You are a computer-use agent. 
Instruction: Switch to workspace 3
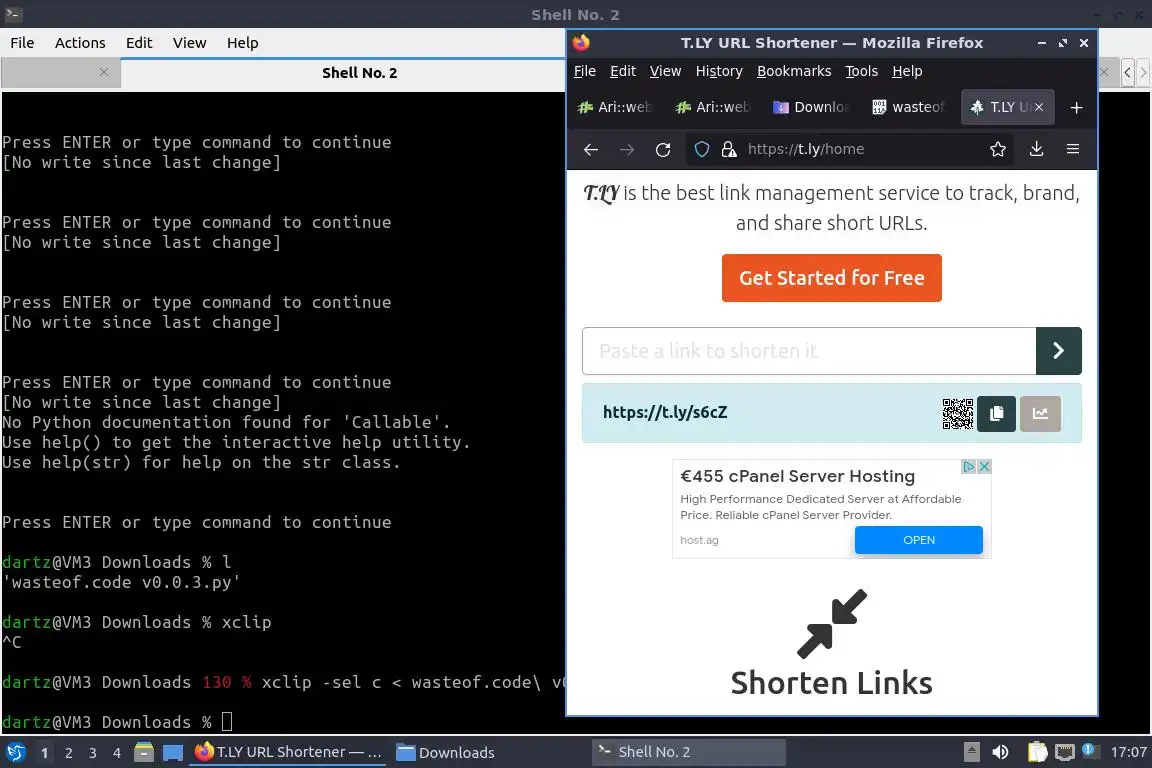coord(93,753)
